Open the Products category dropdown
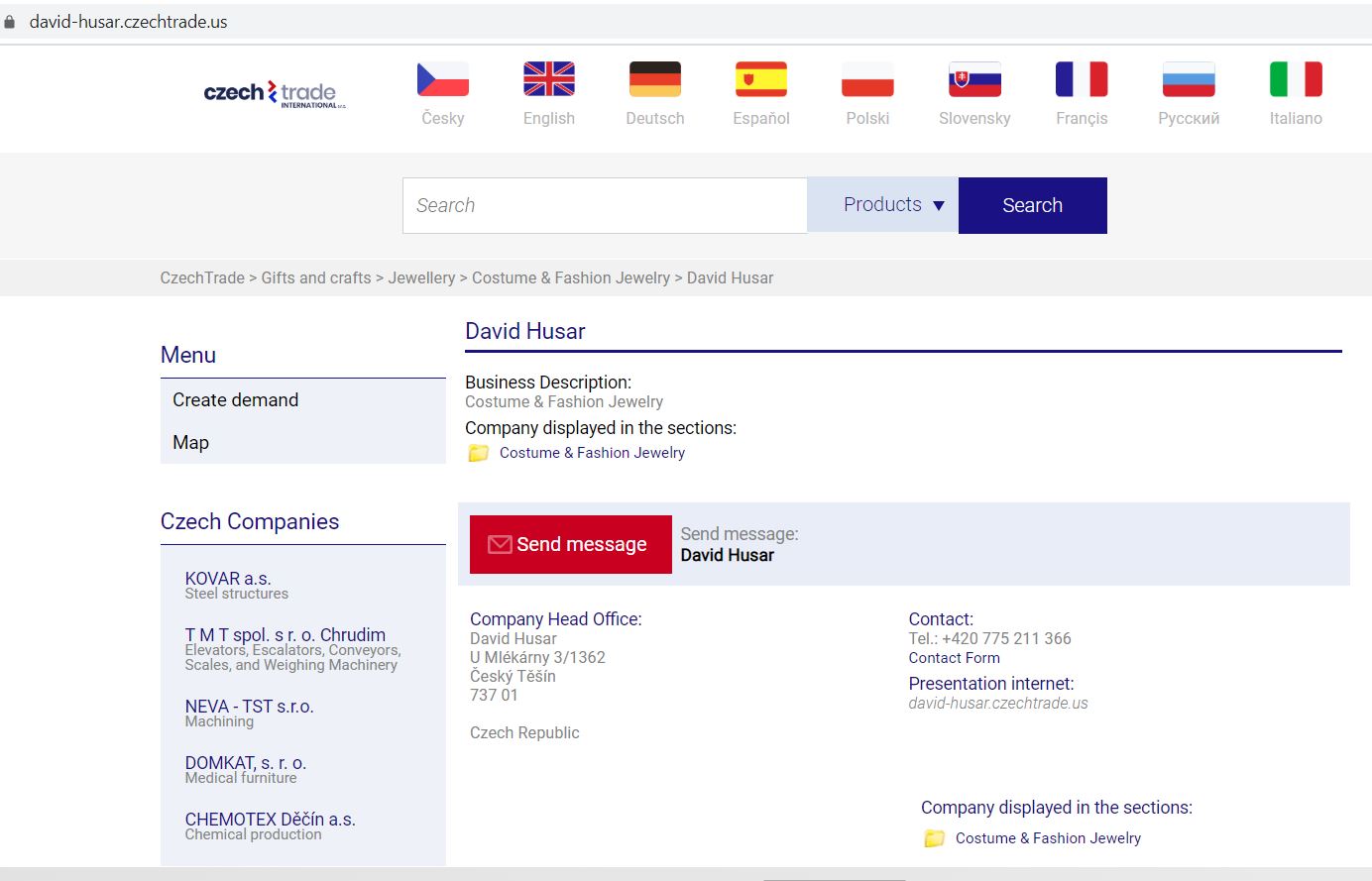The image size is (1372, 881). 883,205
